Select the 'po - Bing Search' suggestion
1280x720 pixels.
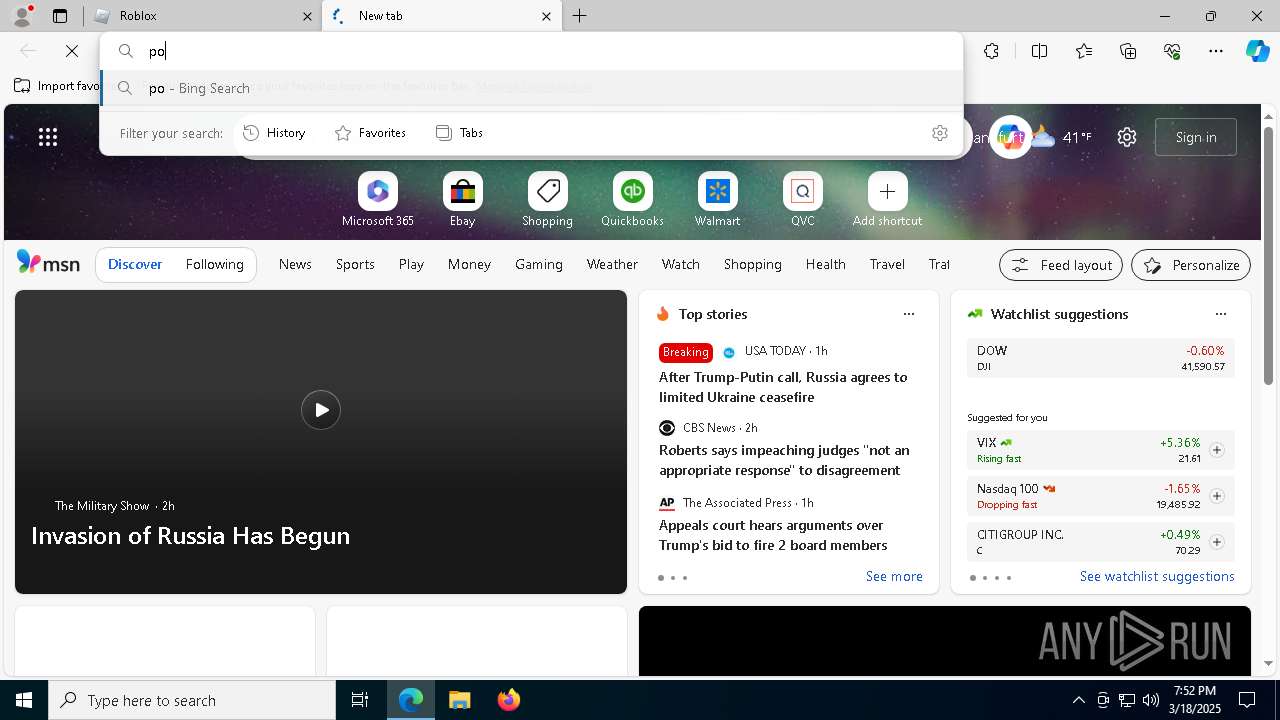click(x=532, y=88)
